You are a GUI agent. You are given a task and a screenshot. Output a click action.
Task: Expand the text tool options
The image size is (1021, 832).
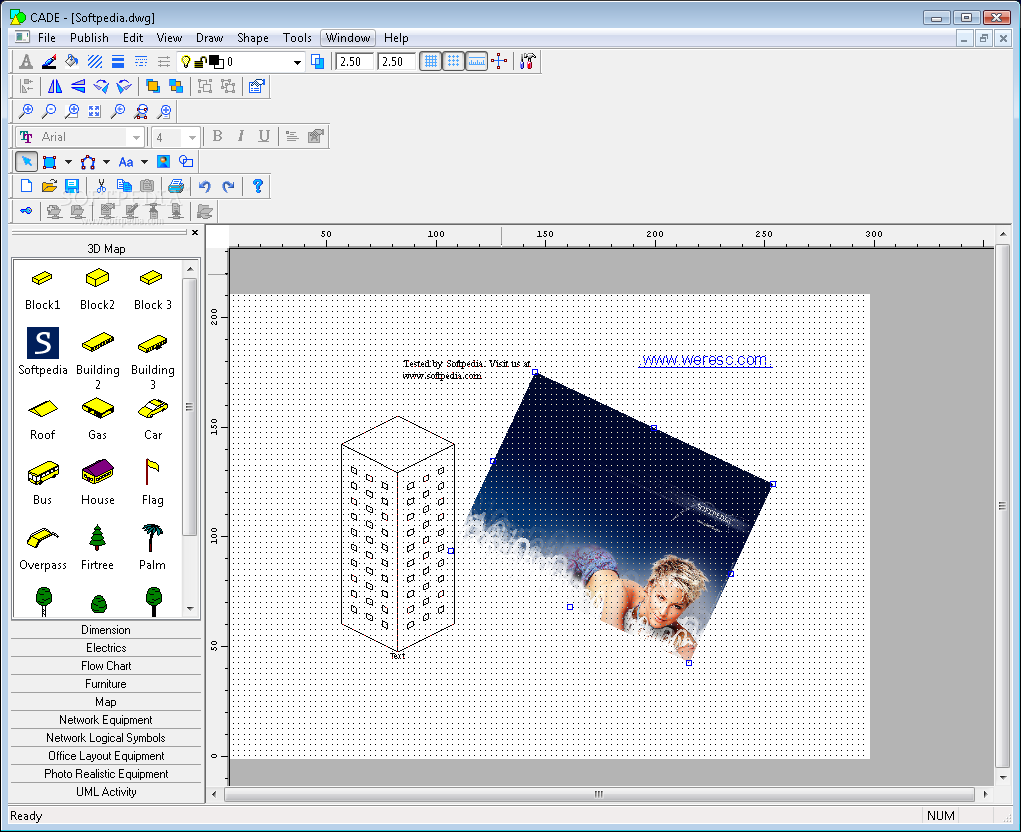click(145, 161)
